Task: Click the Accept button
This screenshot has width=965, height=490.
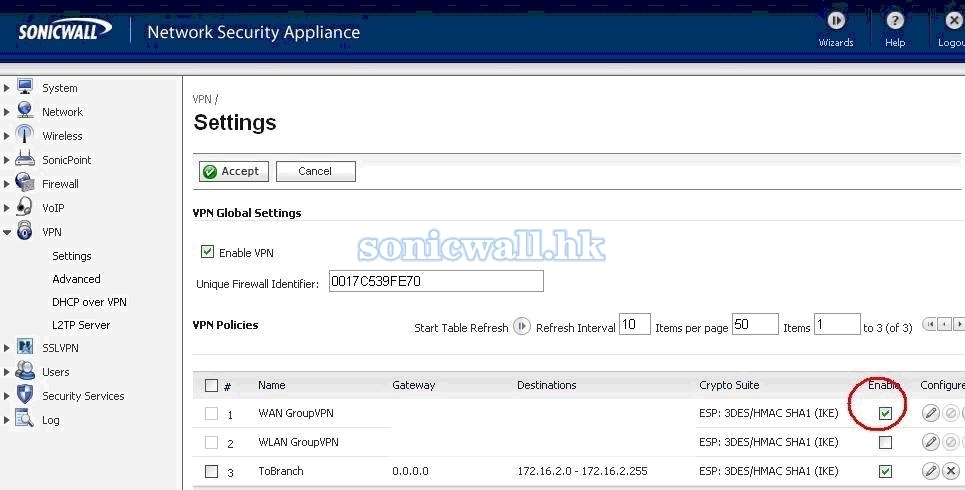Action: coord(234,171)
